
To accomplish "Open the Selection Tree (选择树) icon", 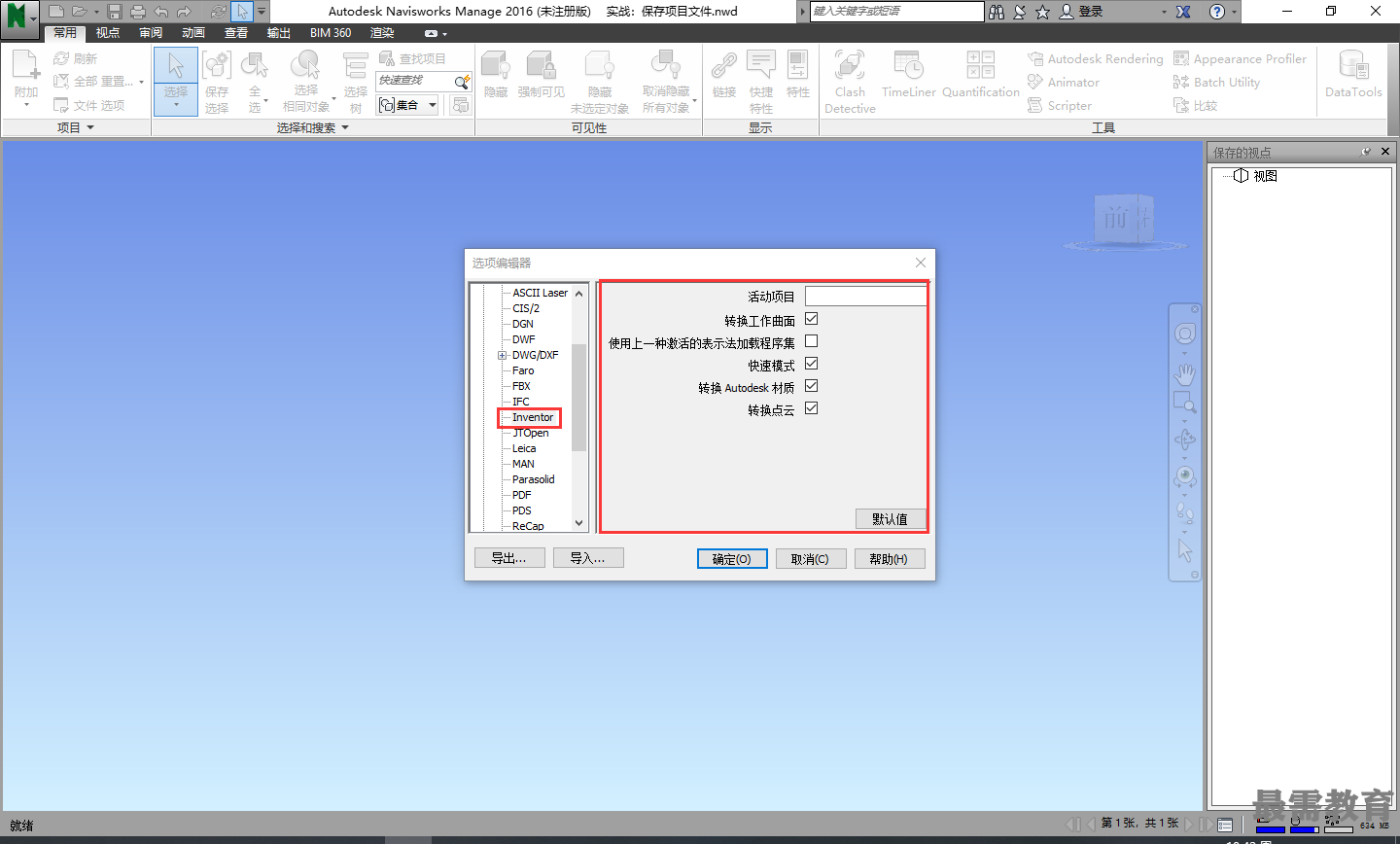I will tap(356, 66).
